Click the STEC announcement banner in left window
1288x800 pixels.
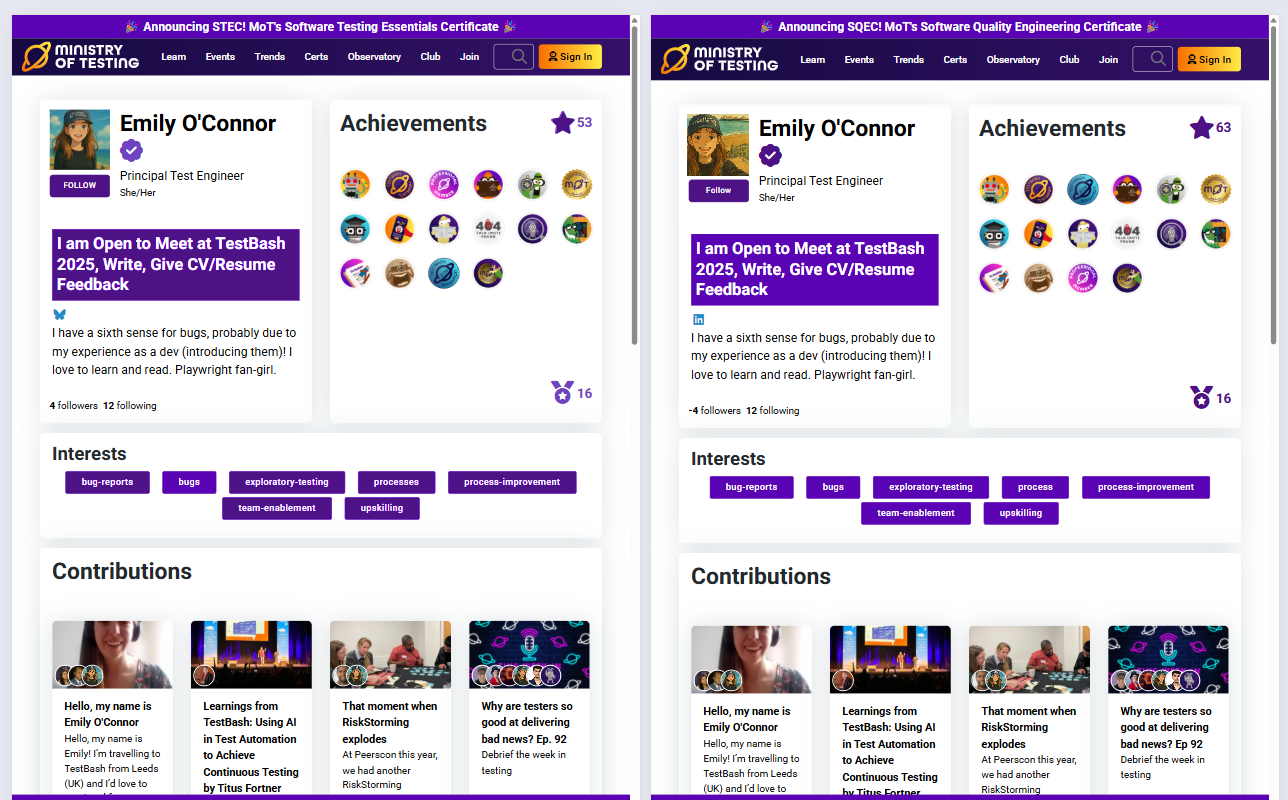[321, 27]
